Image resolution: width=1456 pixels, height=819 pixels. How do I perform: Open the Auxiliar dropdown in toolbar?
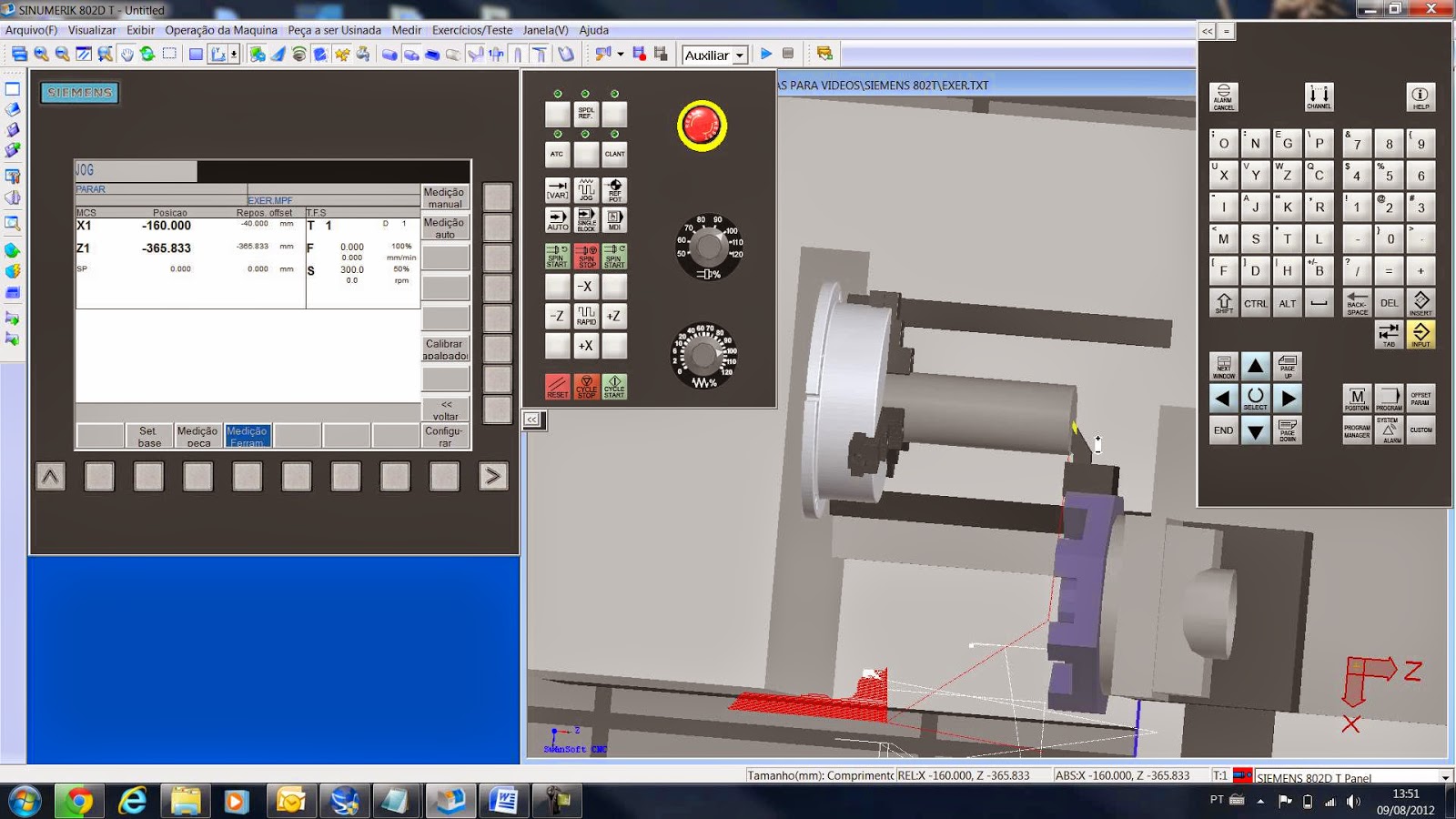click(740, 56)
